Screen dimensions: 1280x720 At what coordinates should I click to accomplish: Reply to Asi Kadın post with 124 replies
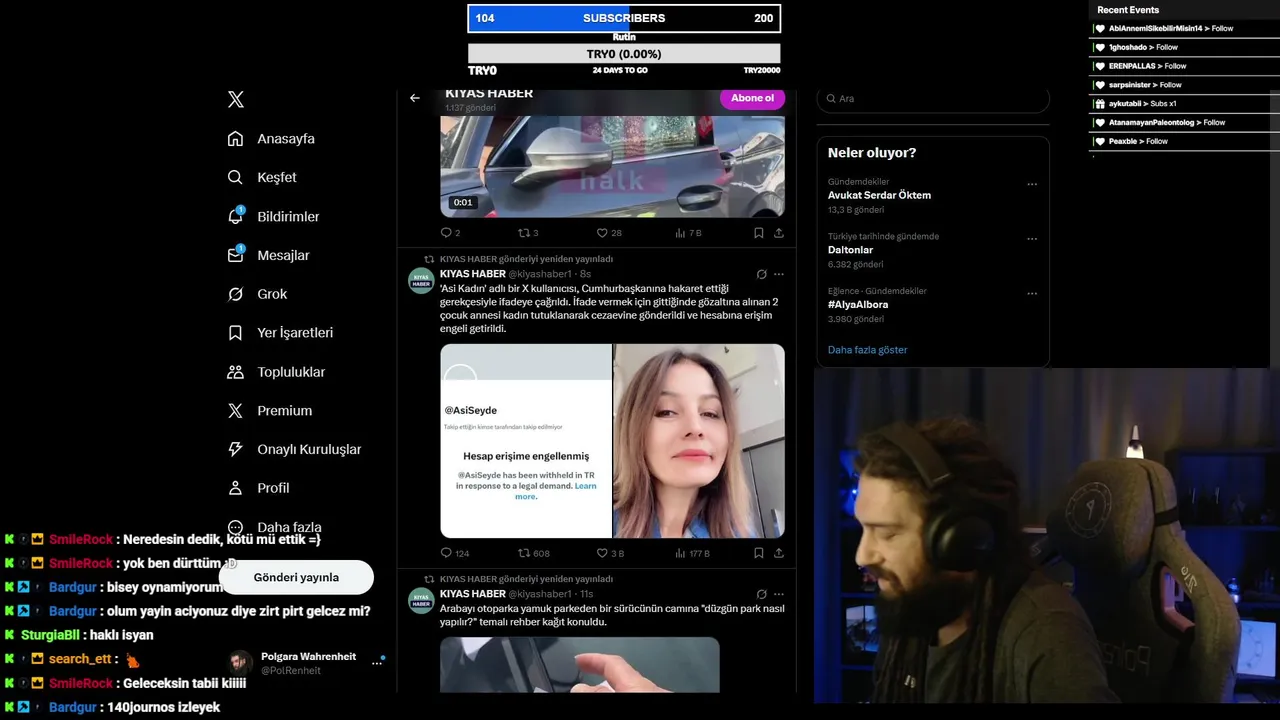455,553
